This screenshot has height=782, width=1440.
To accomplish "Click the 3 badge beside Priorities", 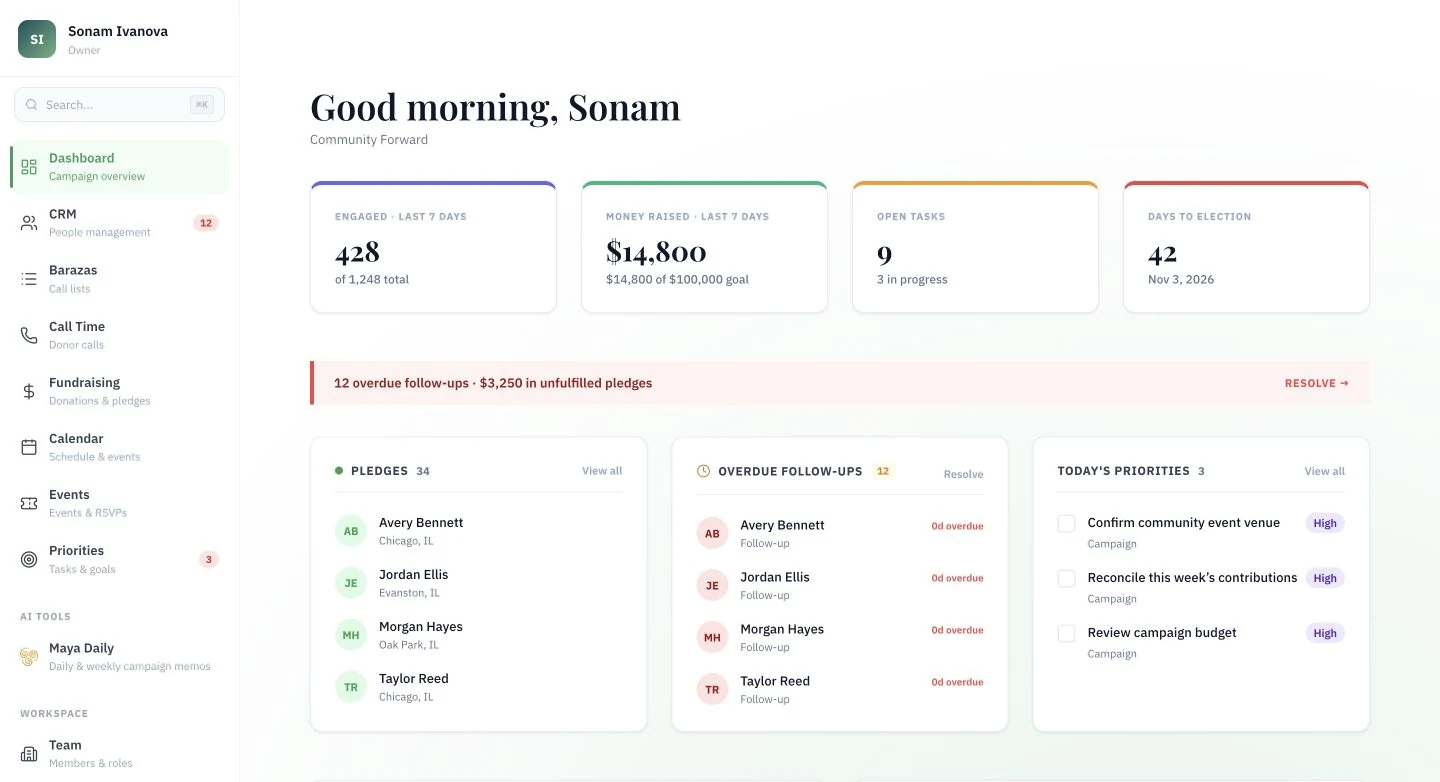I will pyautogui.click(x=209, y=559).
